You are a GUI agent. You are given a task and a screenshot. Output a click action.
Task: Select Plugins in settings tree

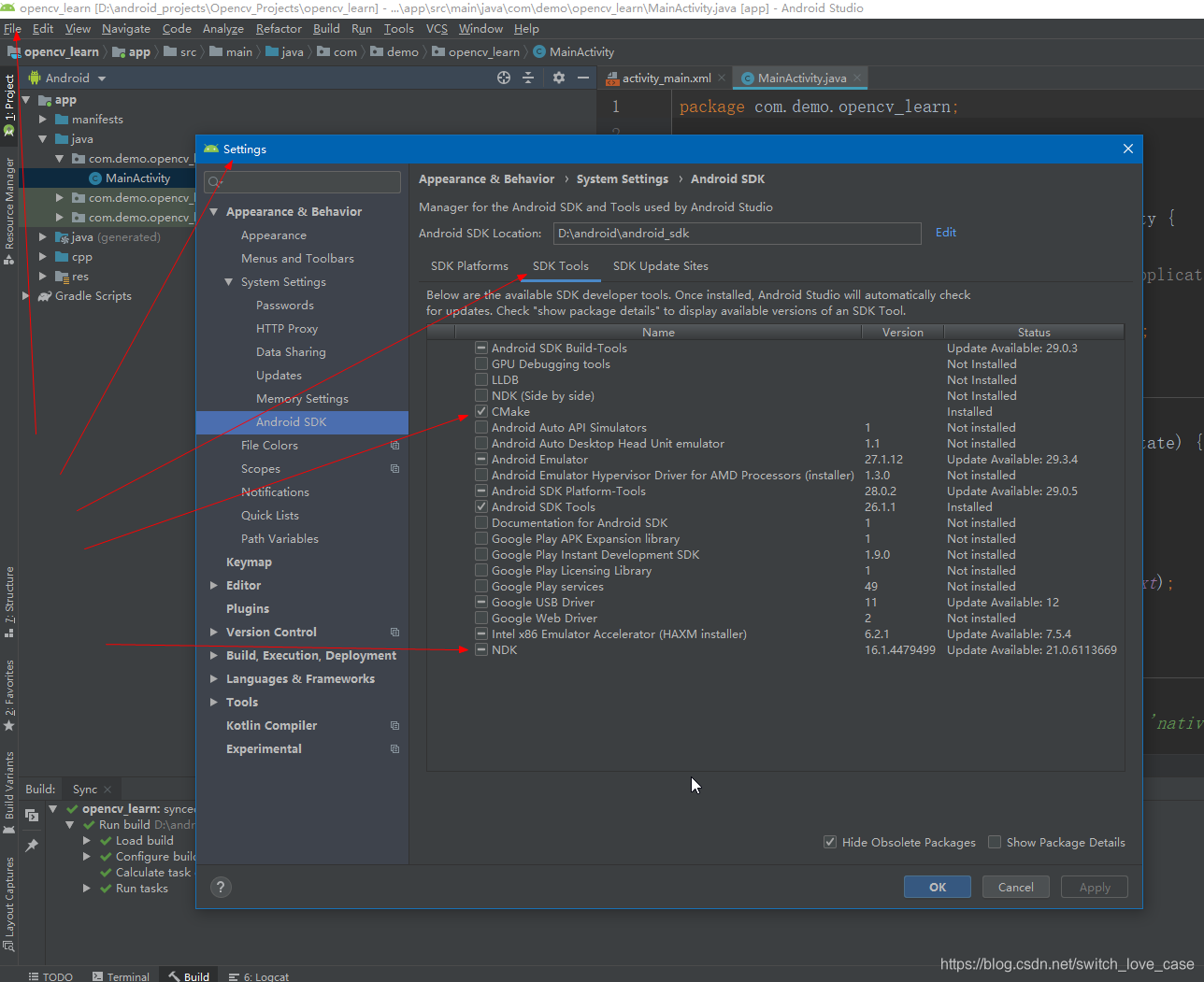click(x=248, y=609)
